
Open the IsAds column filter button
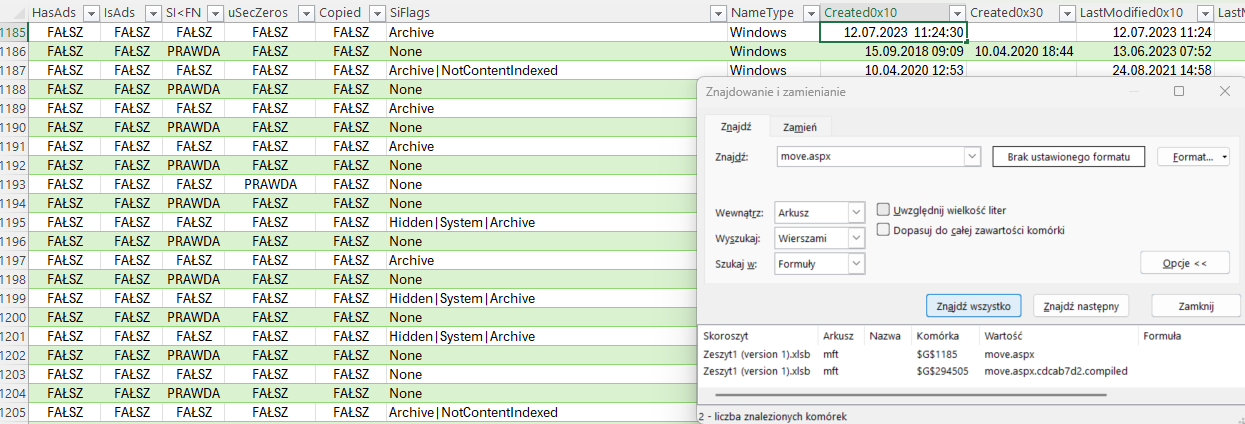[x=151, y=13]
